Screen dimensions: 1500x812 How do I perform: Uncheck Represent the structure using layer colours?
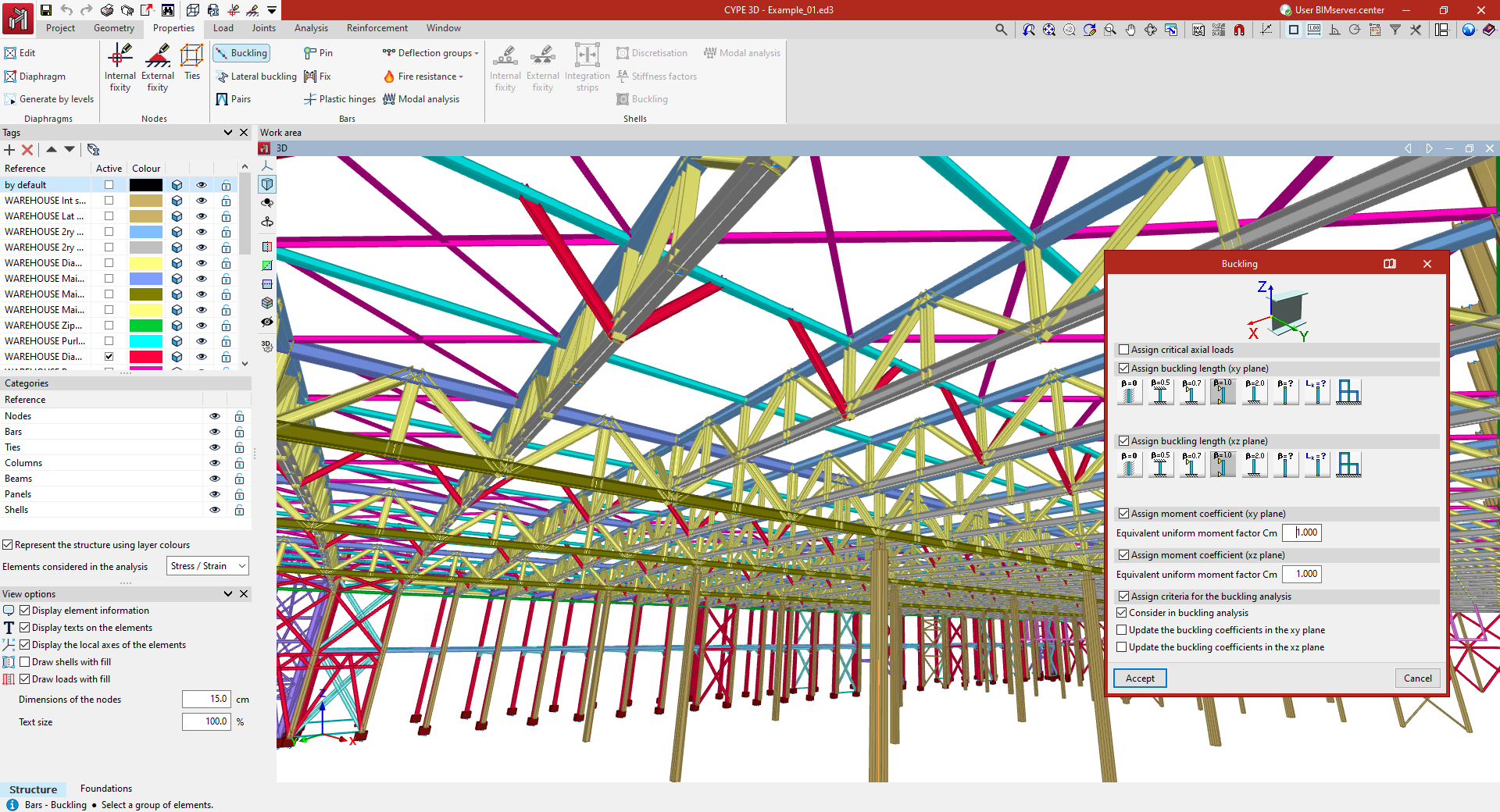[8, 545]
